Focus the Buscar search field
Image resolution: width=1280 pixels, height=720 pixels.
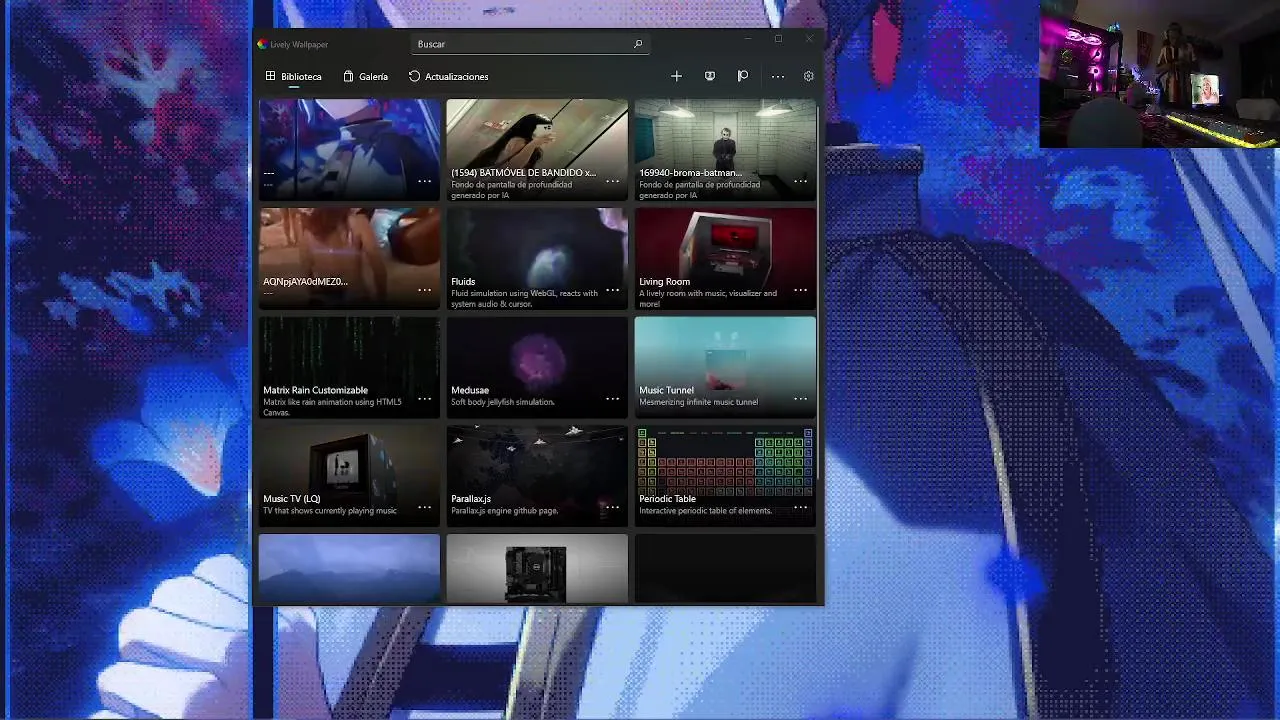[530, 44]
